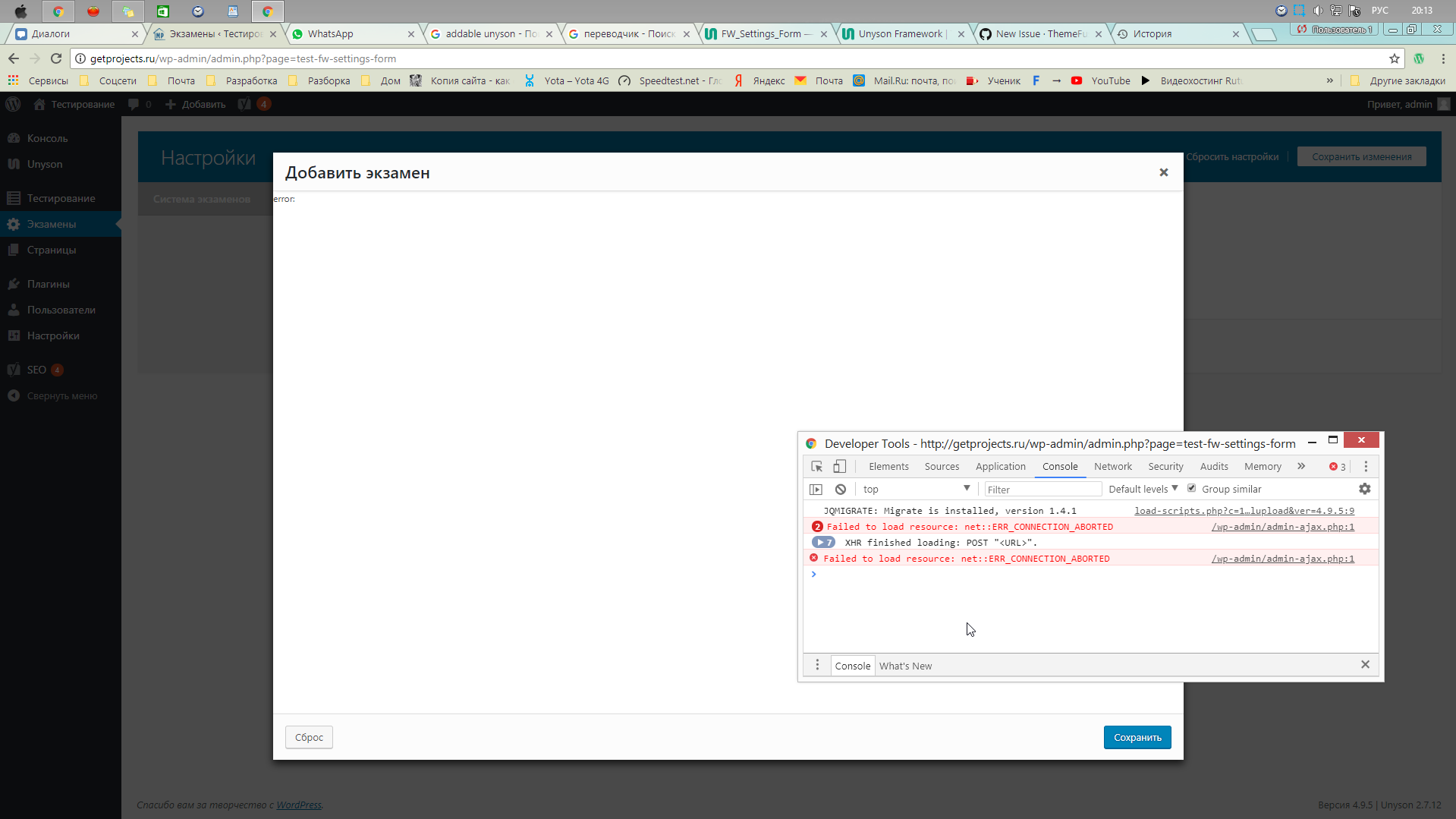
Task: Open Пользователи in the WP sidebar
Action: point(61,310)
